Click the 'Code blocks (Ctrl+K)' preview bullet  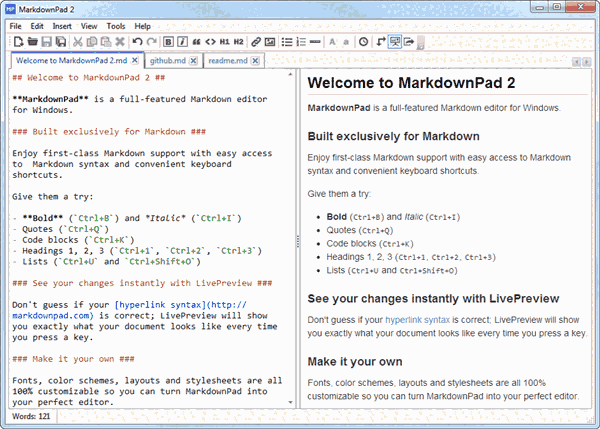pos(370,244)
